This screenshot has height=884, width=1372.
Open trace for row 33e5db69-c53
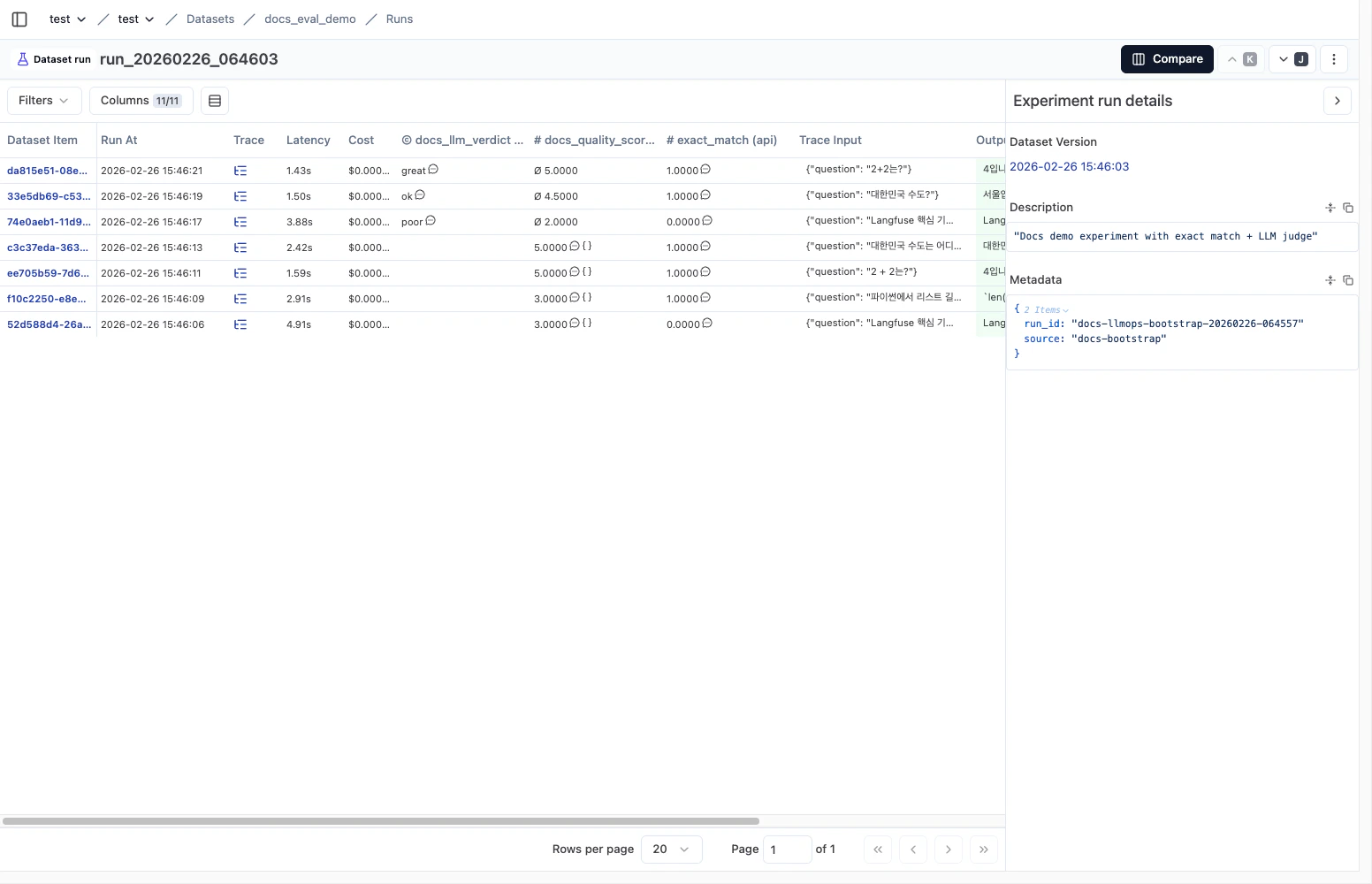pos(240,196)
